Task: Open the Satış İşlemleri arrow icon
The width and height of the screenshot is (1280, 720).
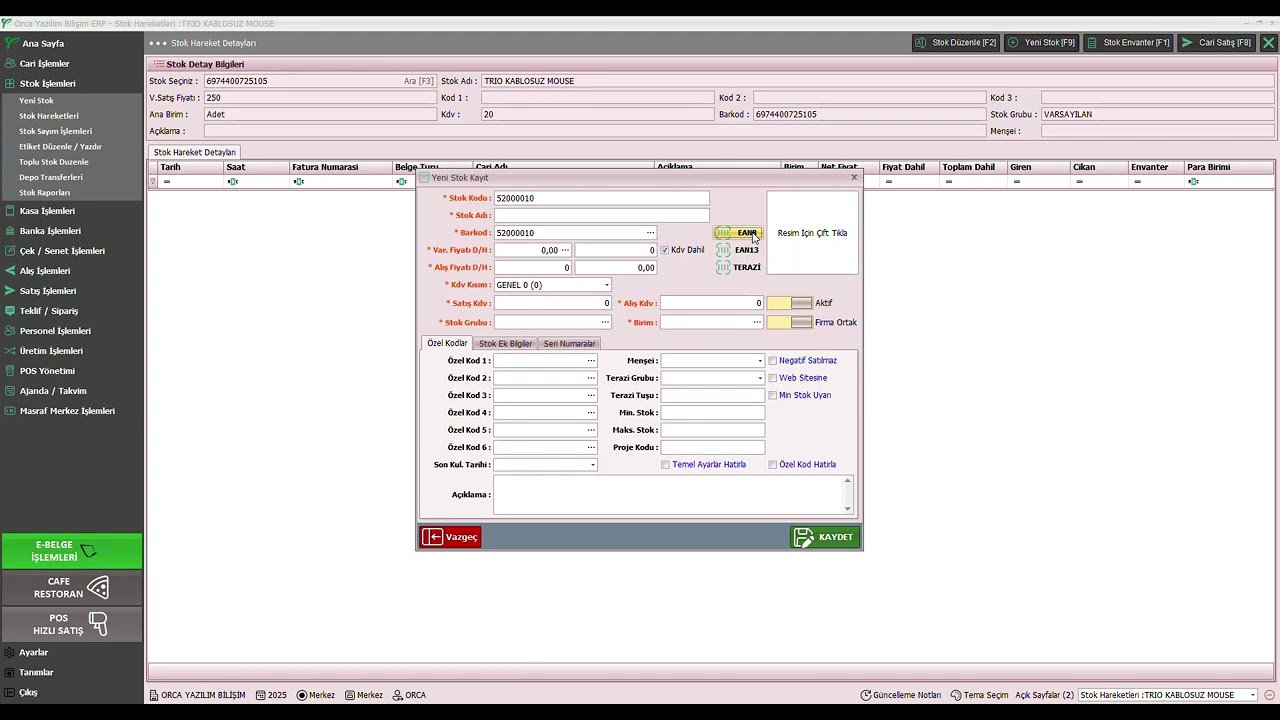Action: click(x=10, y=291)
